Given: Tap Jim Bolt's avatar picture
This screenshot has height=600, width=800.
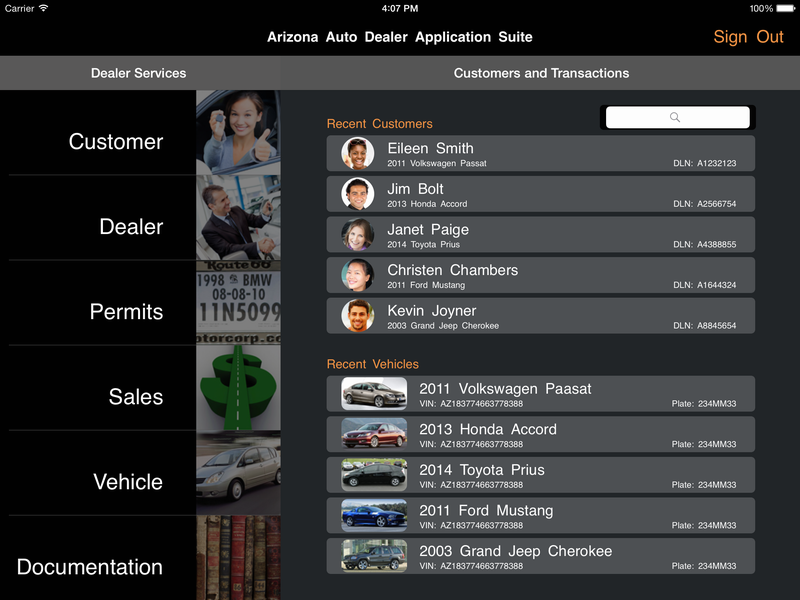Looking at the screenshot, I should (x=358, y=194).
